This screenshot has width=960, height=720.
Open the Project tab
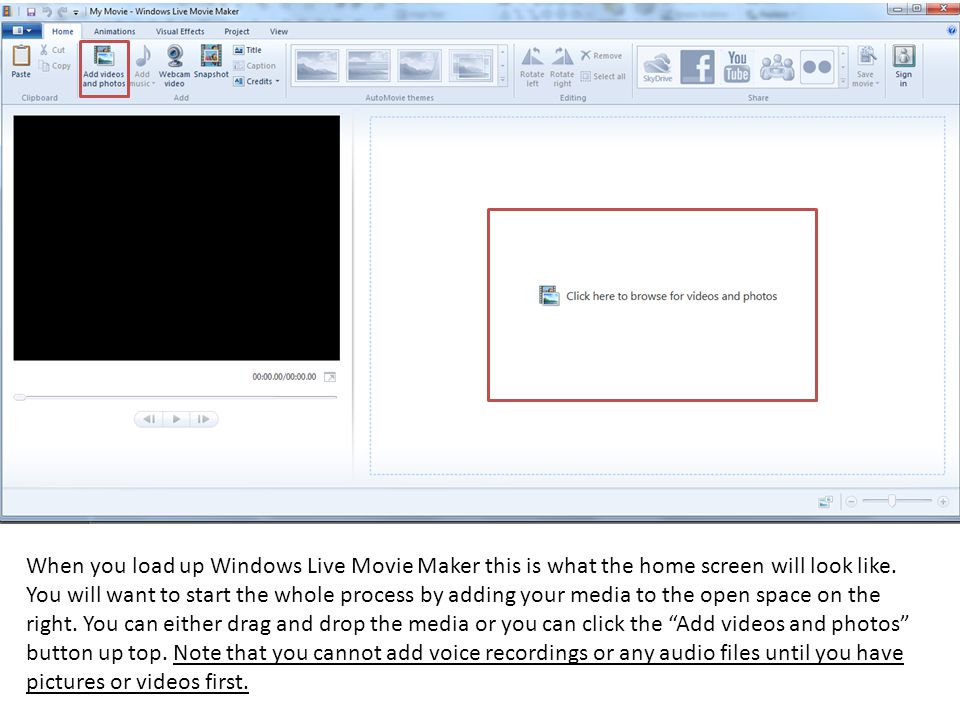point(236,31)
